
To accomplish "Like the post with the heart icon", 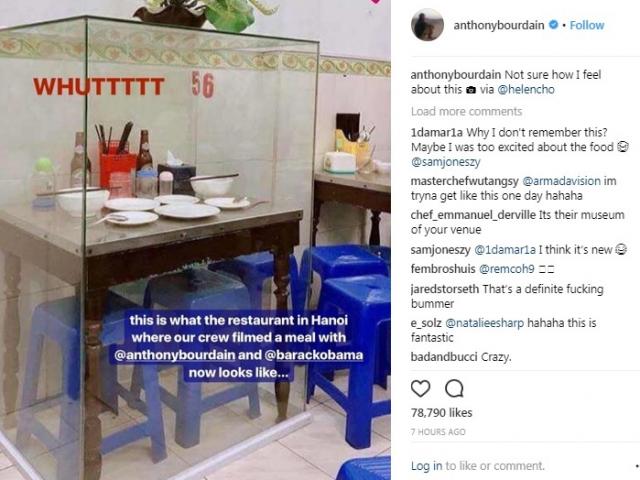I will (x=420, y=389).
